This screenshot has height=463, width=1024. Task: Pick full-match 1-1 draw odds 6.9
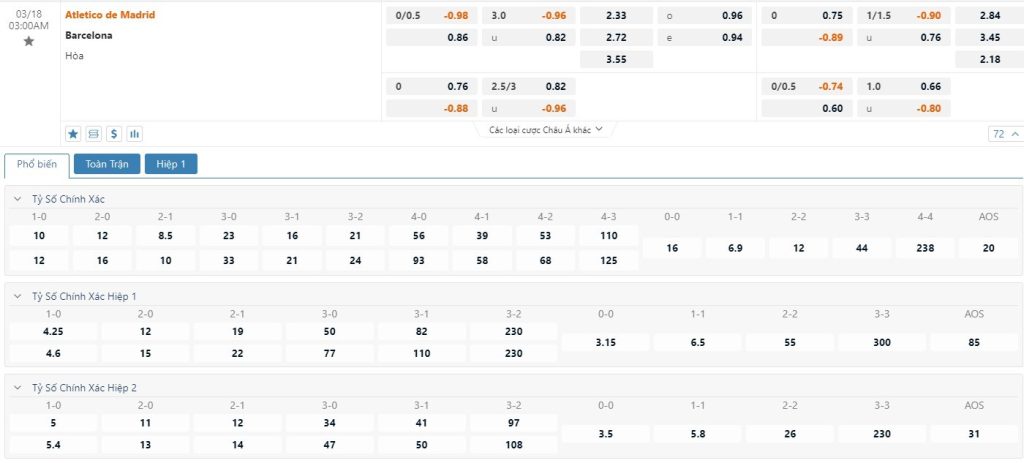tap(735, 248)
